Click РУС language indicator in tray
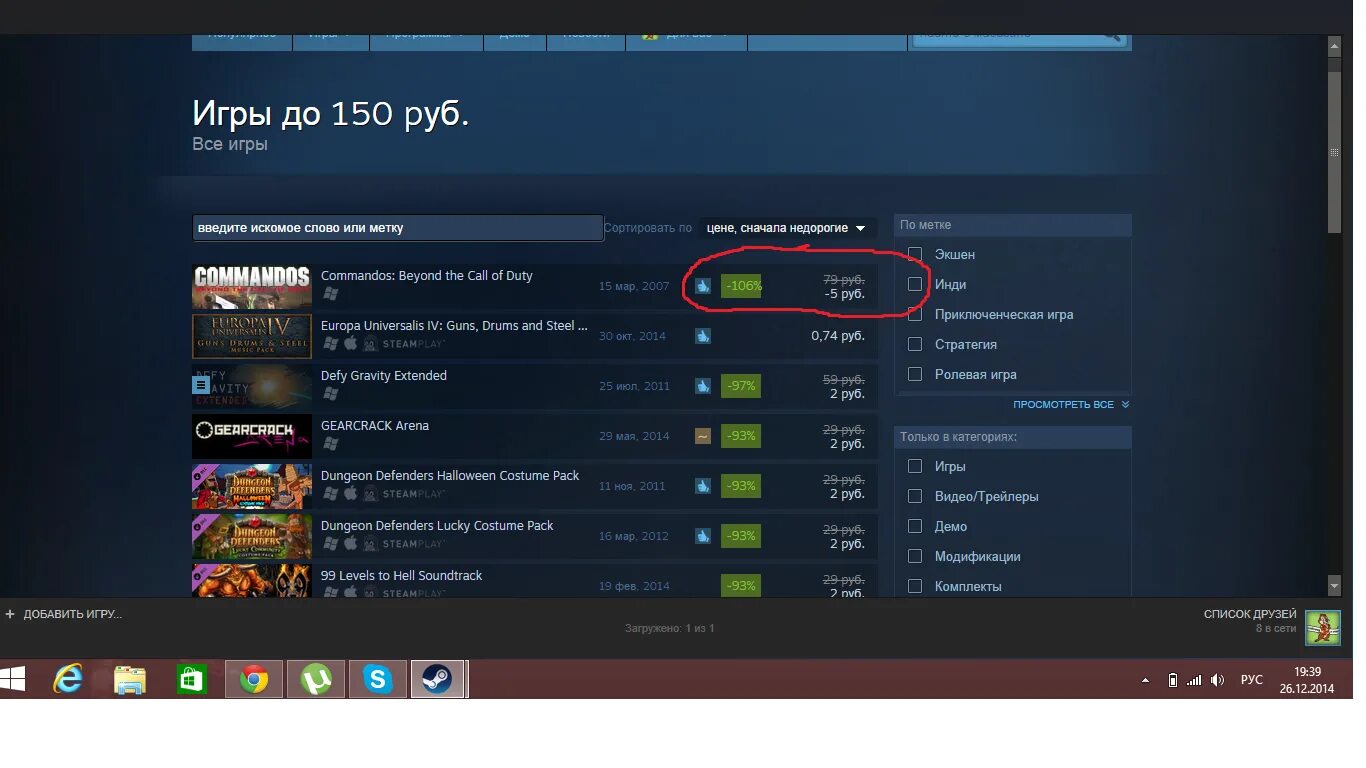This screenshot has height=768, width=1366. click(1252, 680)
